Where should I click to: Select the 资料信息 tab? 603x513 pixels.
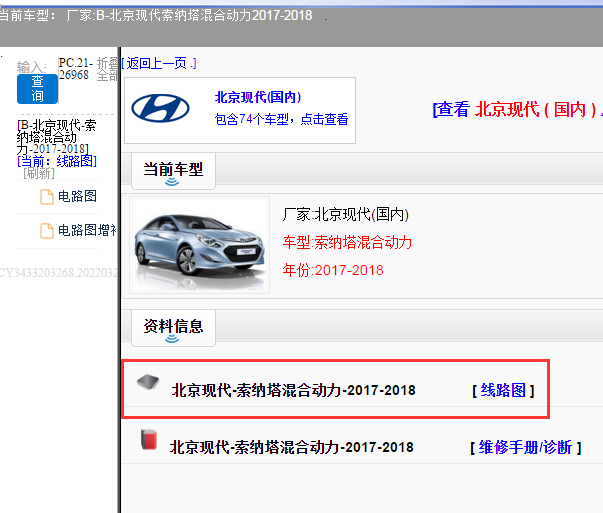coord(173,328)
